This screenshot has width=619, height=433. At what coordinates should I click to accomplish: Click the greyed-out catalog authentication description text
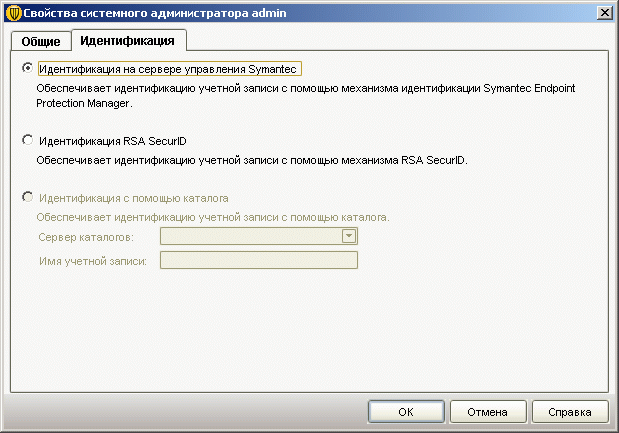pos(213,216)
